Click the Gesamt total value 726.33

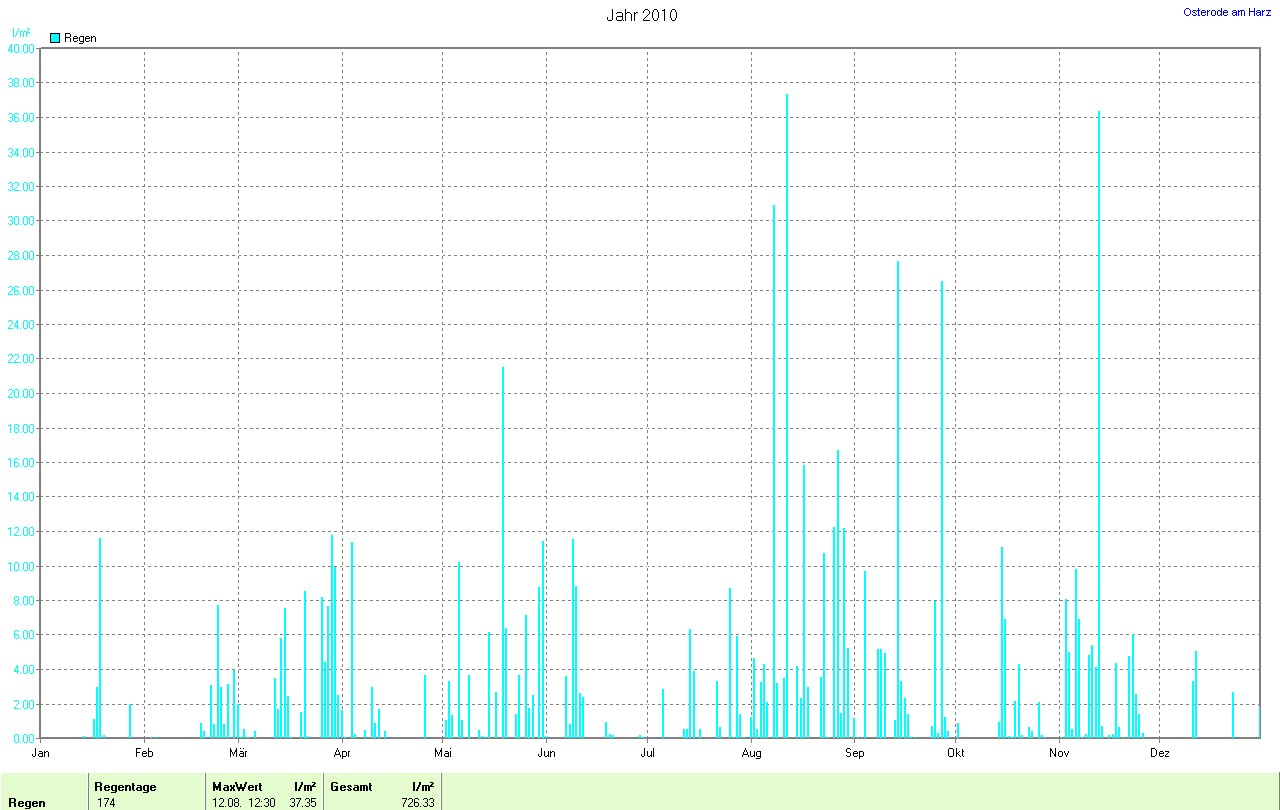pyautogui.click(x=417, y=803)
